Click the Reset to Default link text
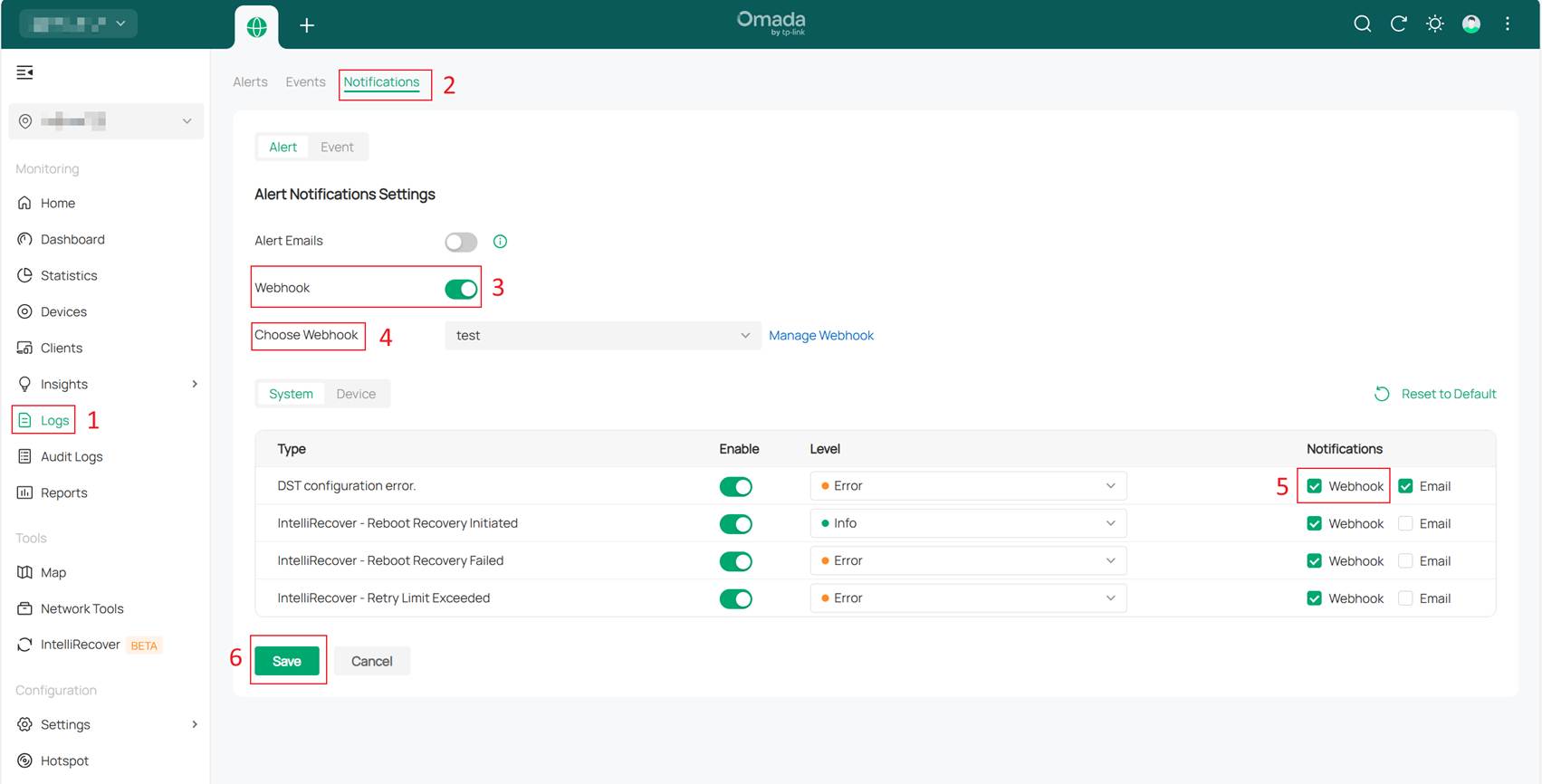The height and width of the screenshot is (784, 1542). [x=1449, y=394]
